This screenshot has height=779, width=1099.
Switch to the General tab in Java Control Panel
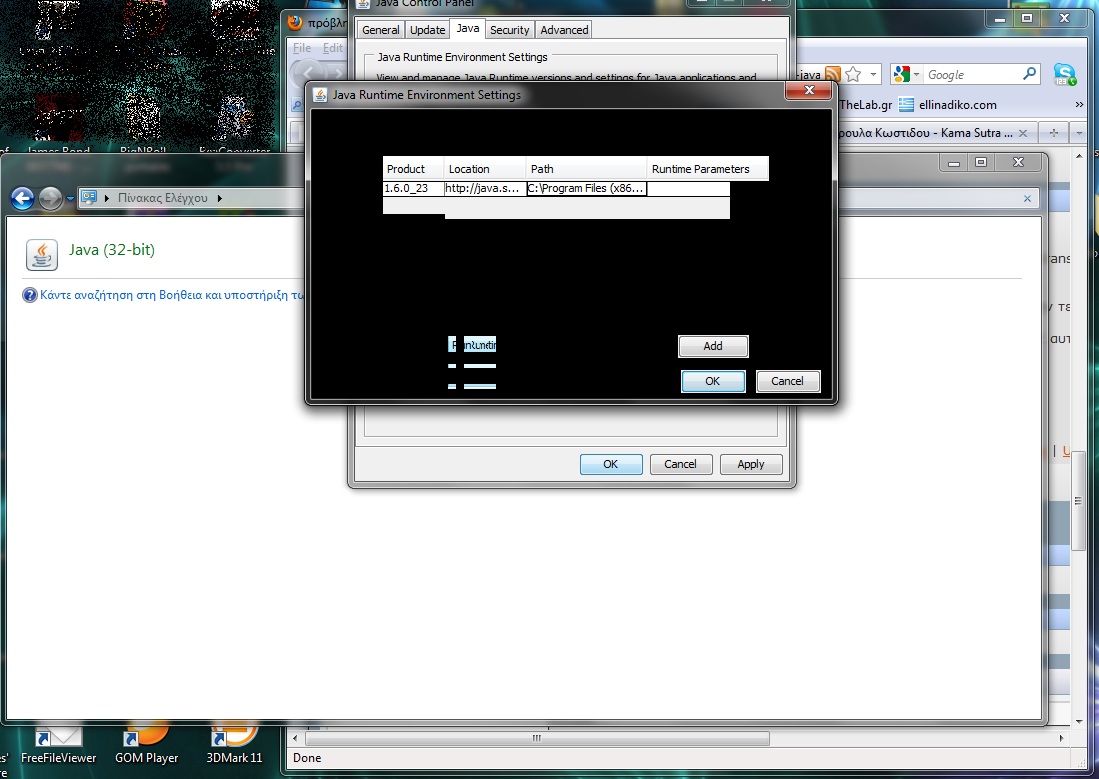click(x=381, y=29)
